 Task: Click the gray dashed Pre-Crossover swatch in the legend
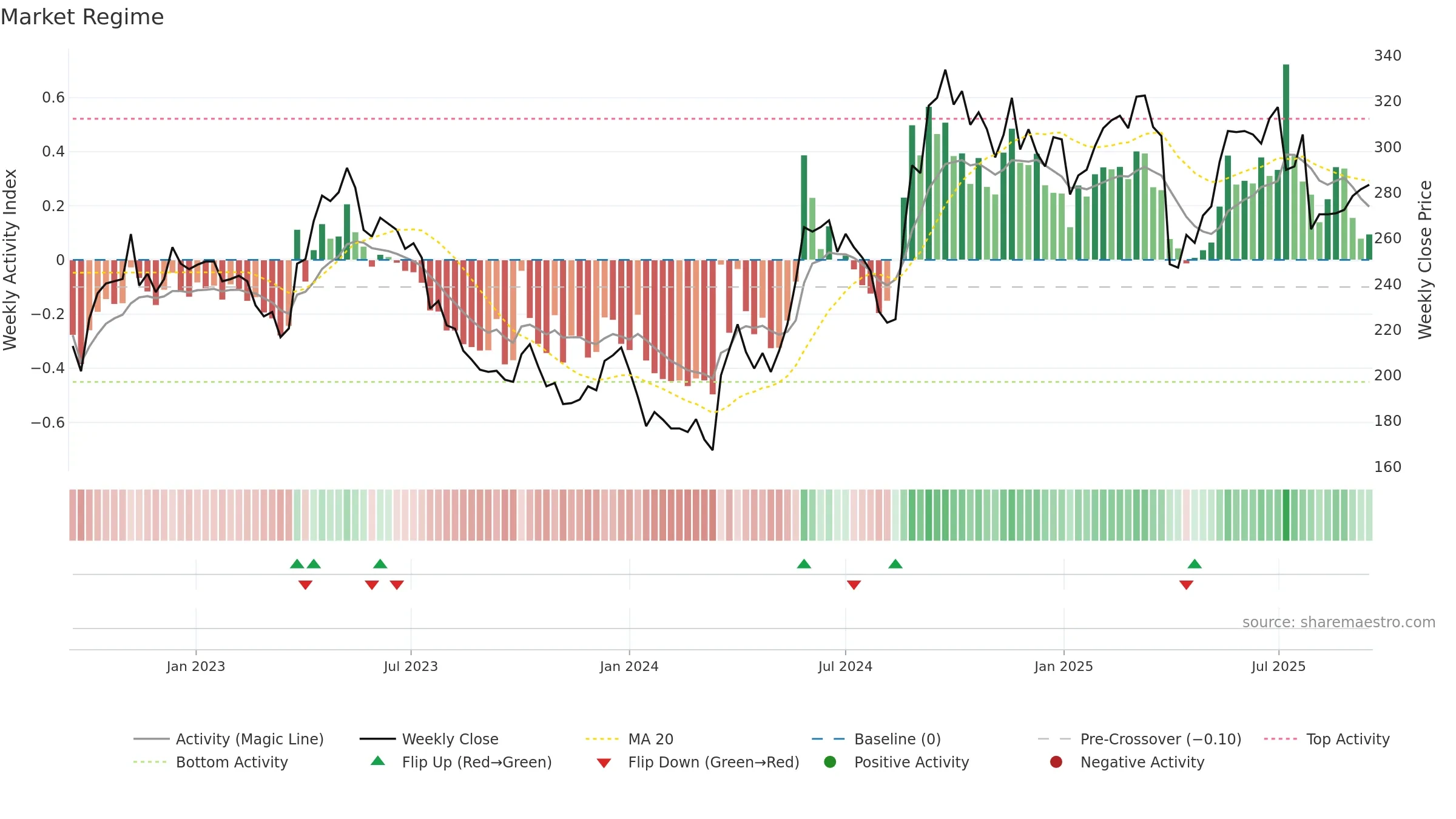[1054, 739]
